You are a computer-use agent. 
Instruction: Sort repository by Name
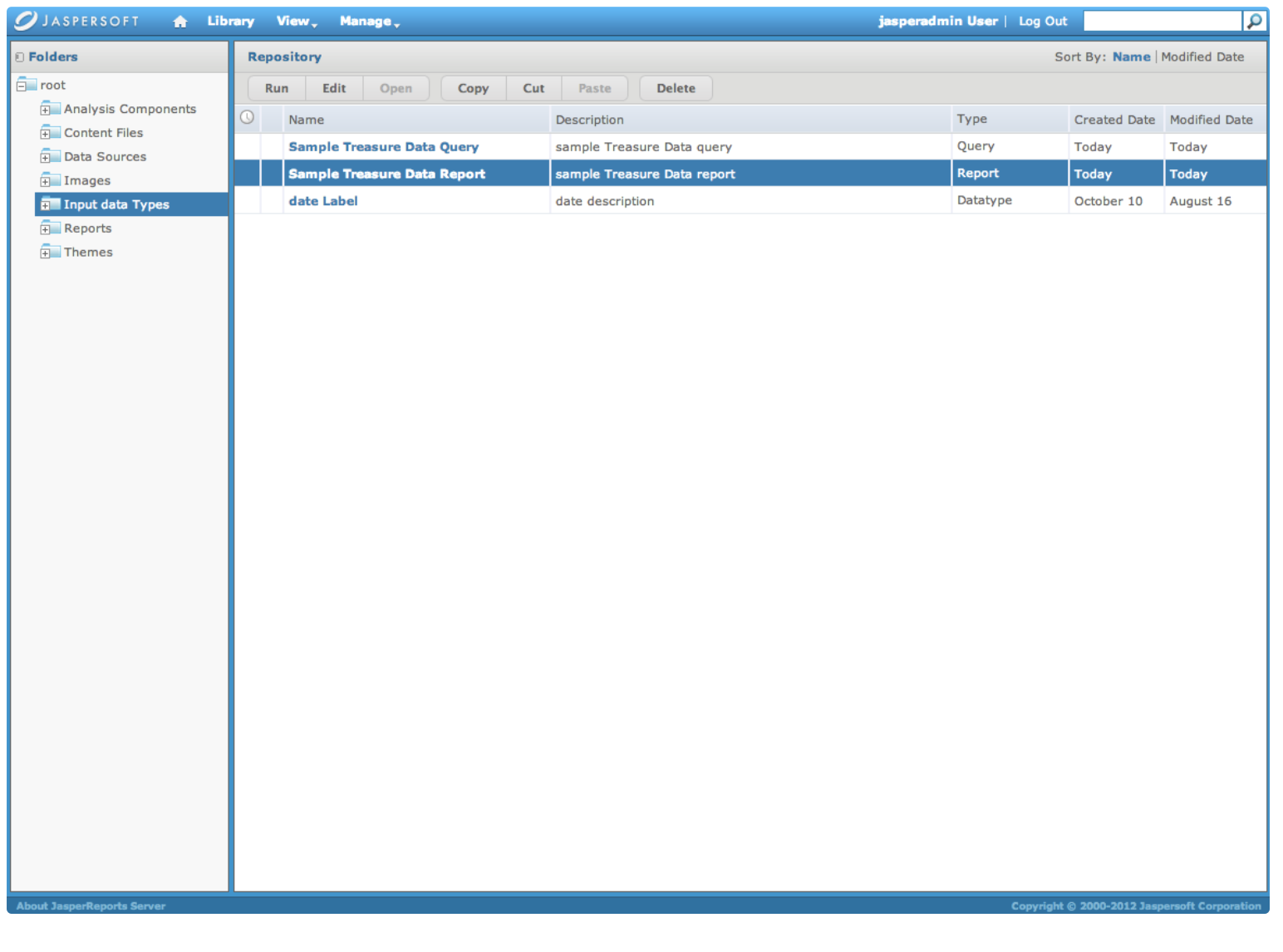point(1131,57)
